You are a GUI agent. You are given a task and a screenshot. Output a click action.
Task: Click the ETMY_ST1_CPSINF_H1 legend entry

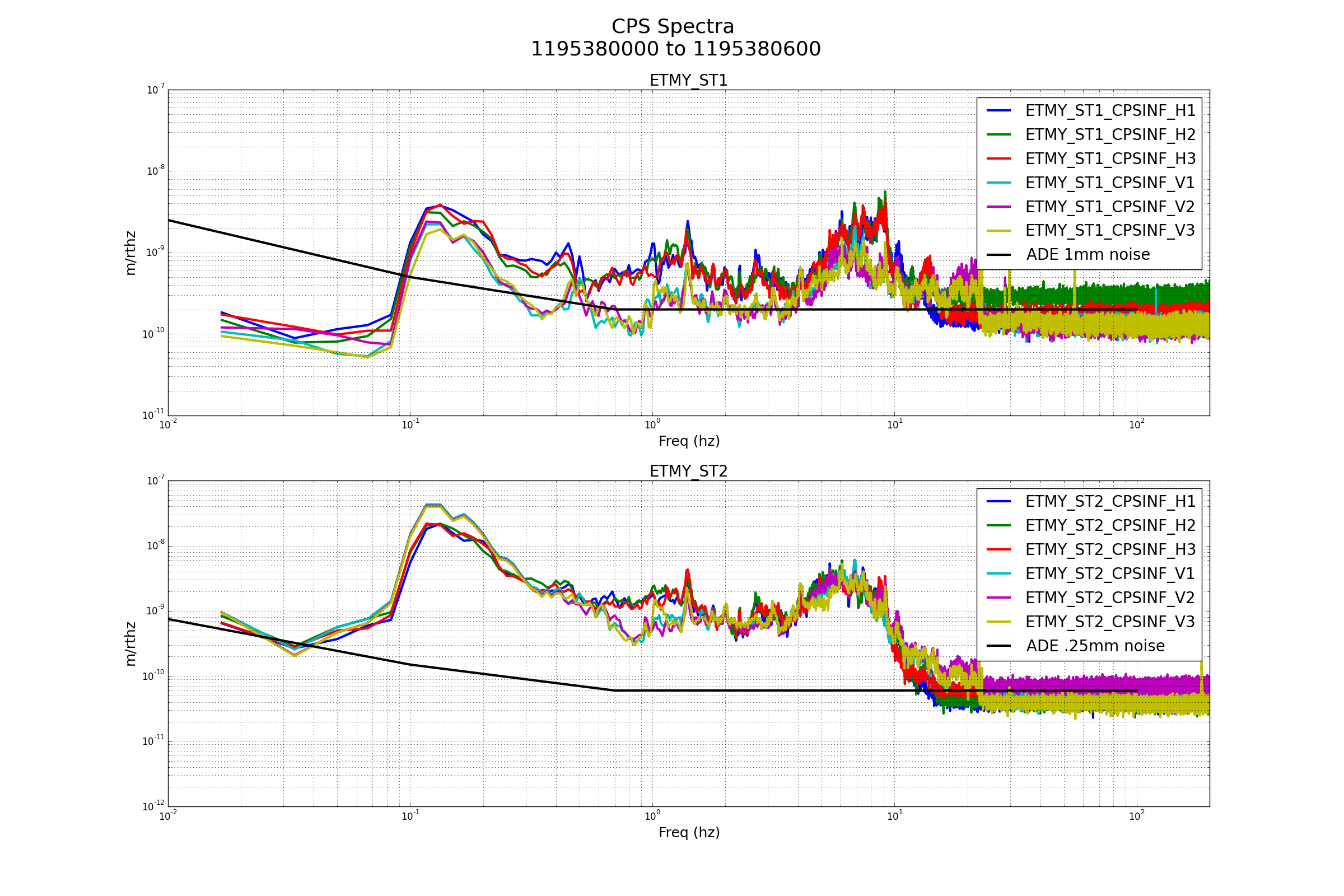(1110, 111)
